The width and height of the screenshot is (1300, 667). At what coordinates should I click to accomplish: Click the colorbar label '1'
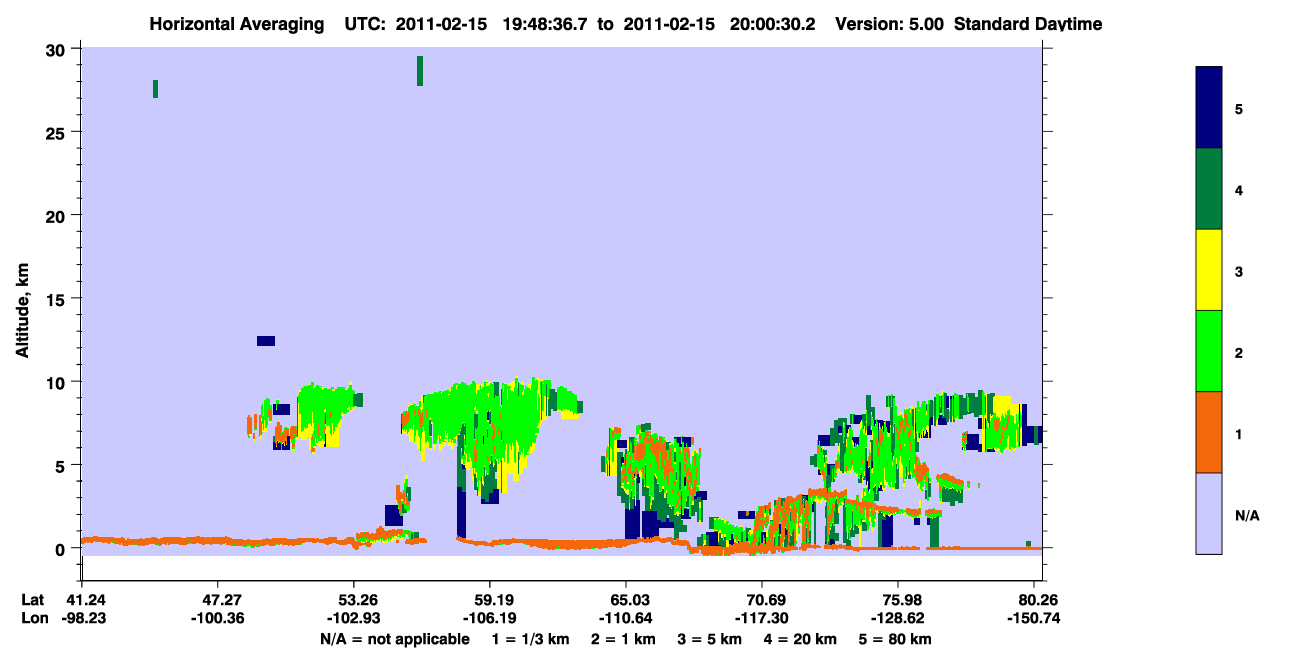(1238, 434)
